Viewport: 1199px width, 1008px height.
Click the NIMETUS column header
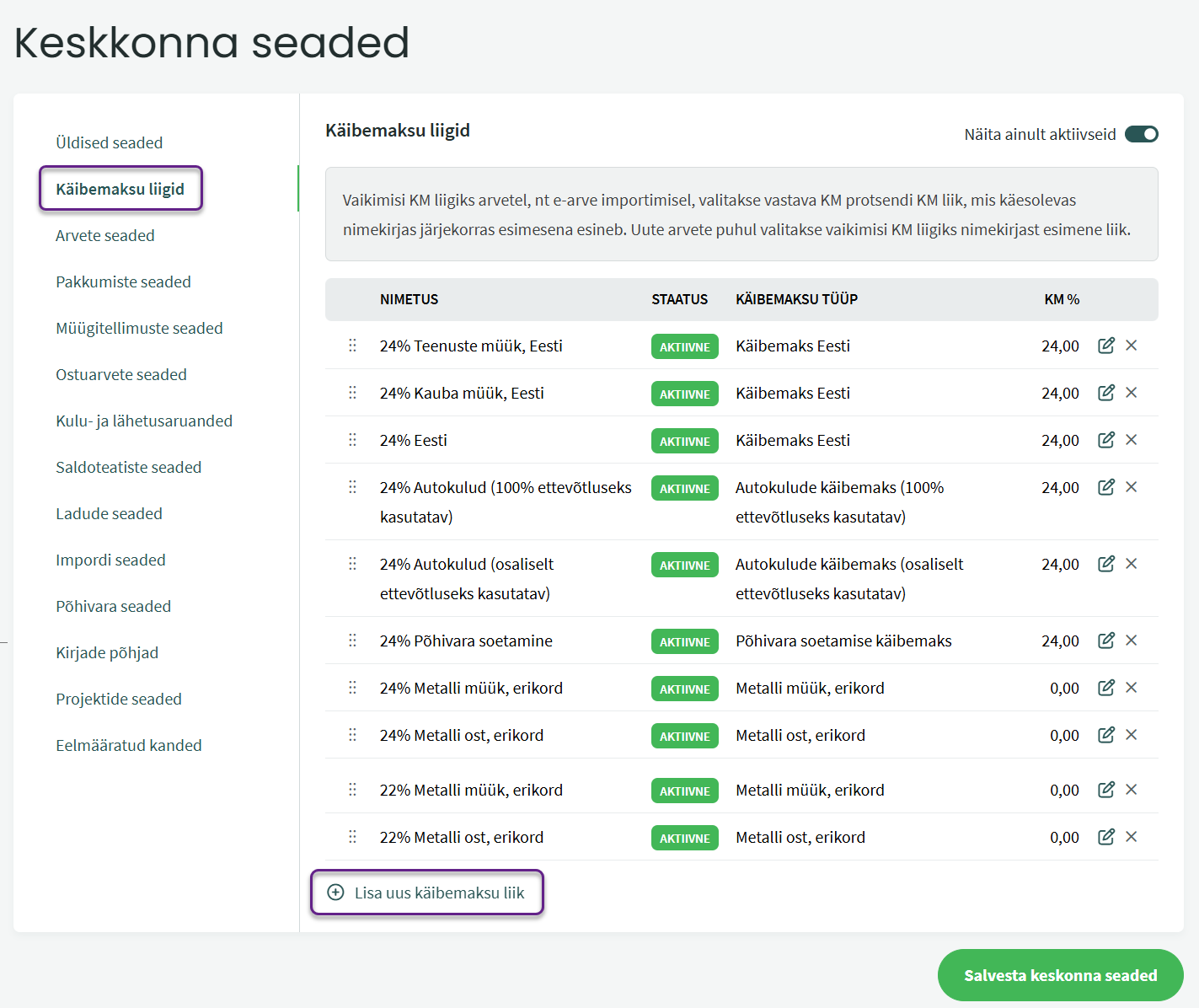[409, 299]
